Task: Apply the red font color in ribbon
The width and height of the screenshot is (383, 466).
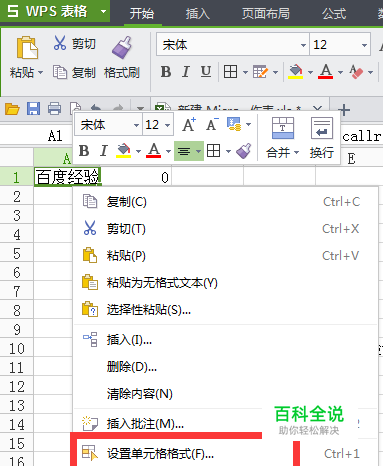Action: coord(326,72)
